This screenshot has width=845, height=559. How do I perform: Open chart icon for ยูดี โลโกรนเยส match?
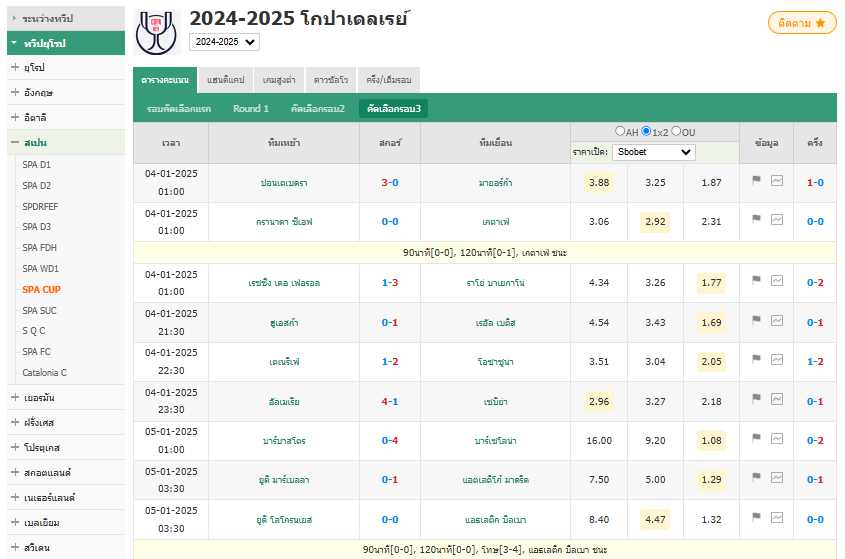coord(777,517)
